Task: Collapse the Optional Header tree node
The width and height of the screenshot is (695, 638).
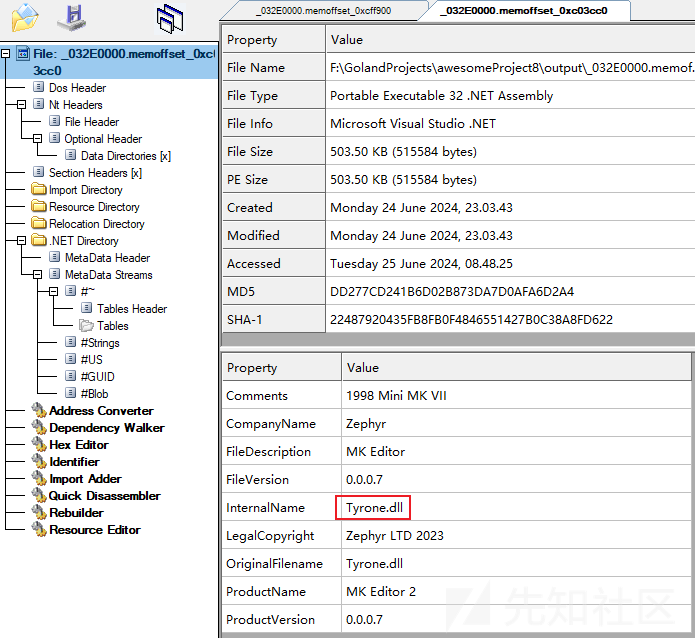Action: pyautogui.click(x=37, y=139)
